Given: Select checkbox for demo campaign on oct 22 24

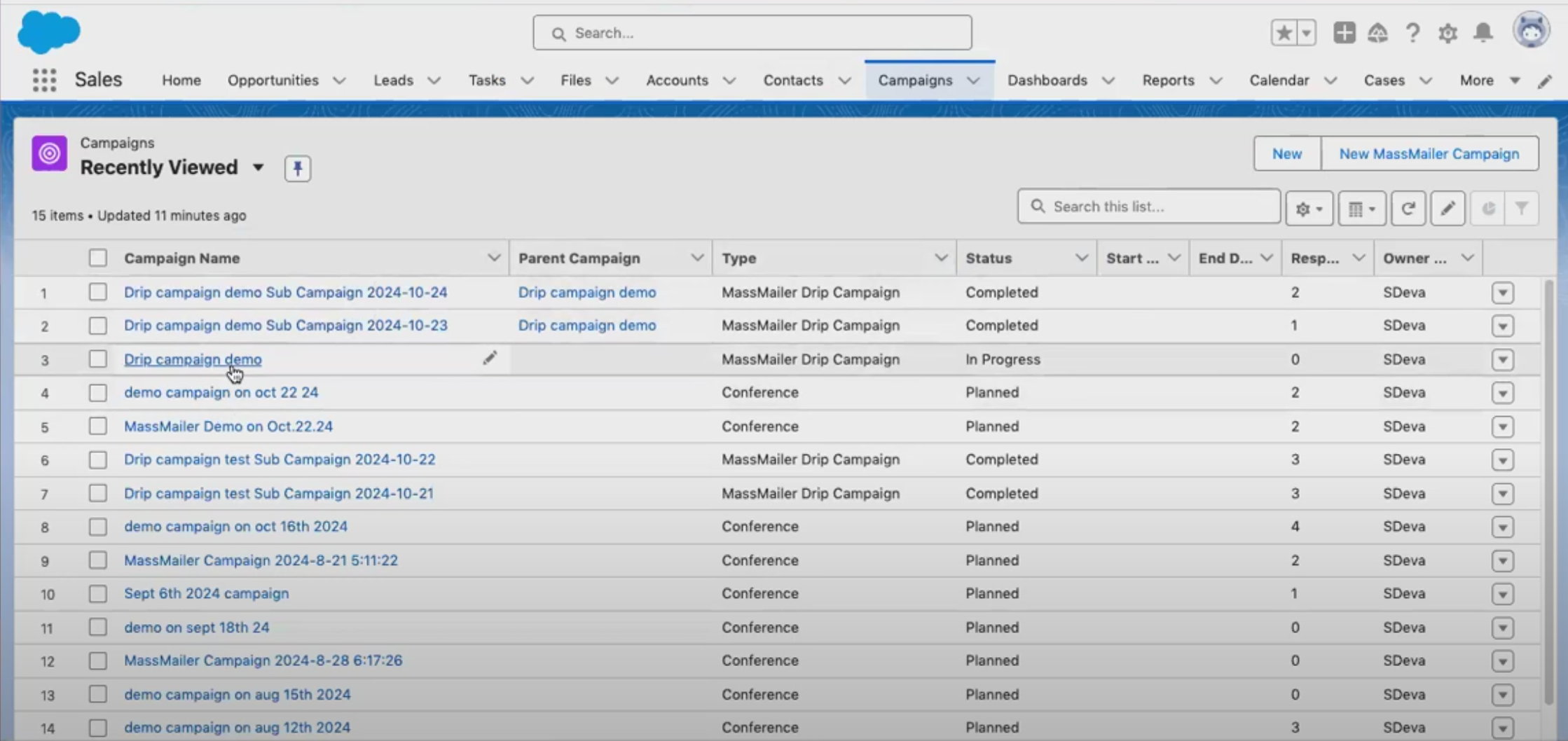Looking at the screenshot, I should (x=98, y=392).
